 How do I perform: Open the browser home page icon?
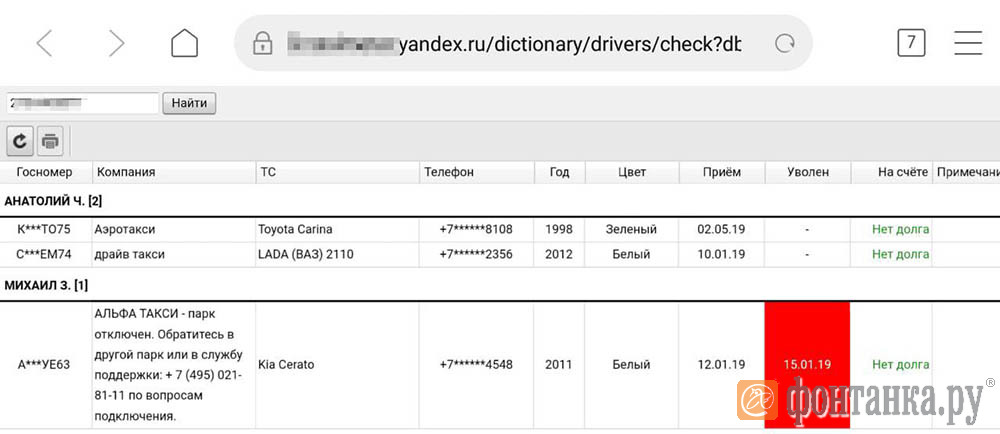click(x=184, y=43)
